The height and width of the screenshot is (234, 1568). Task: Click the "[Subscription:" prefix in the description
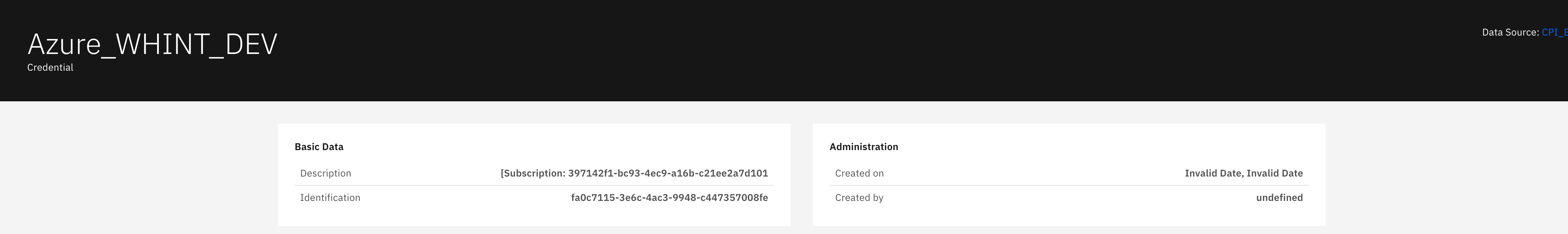(x=532, y=173)
